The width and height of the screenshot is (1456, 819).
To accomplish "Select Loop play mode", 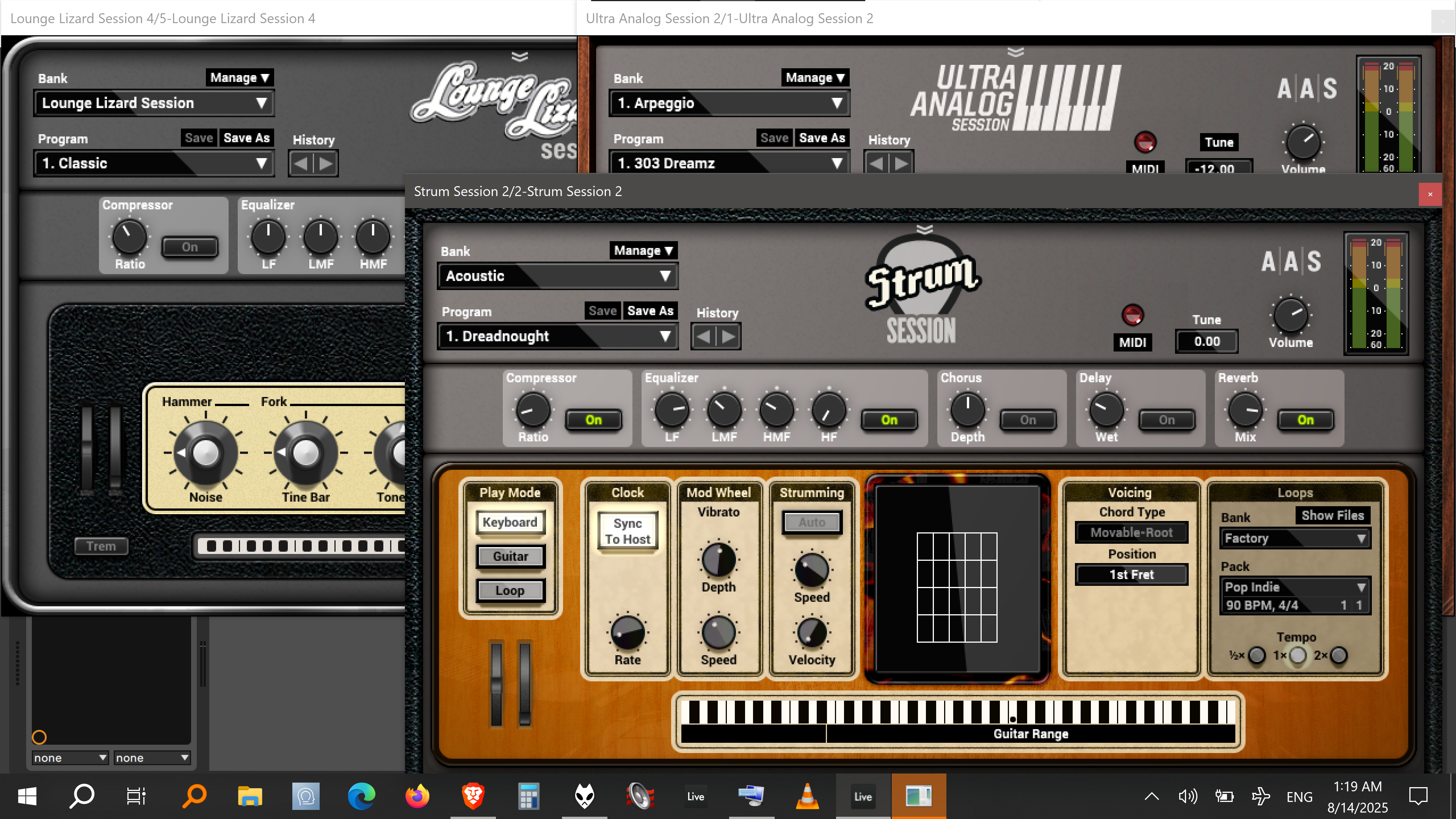I will pyautogui.click(x=510, y=590).
